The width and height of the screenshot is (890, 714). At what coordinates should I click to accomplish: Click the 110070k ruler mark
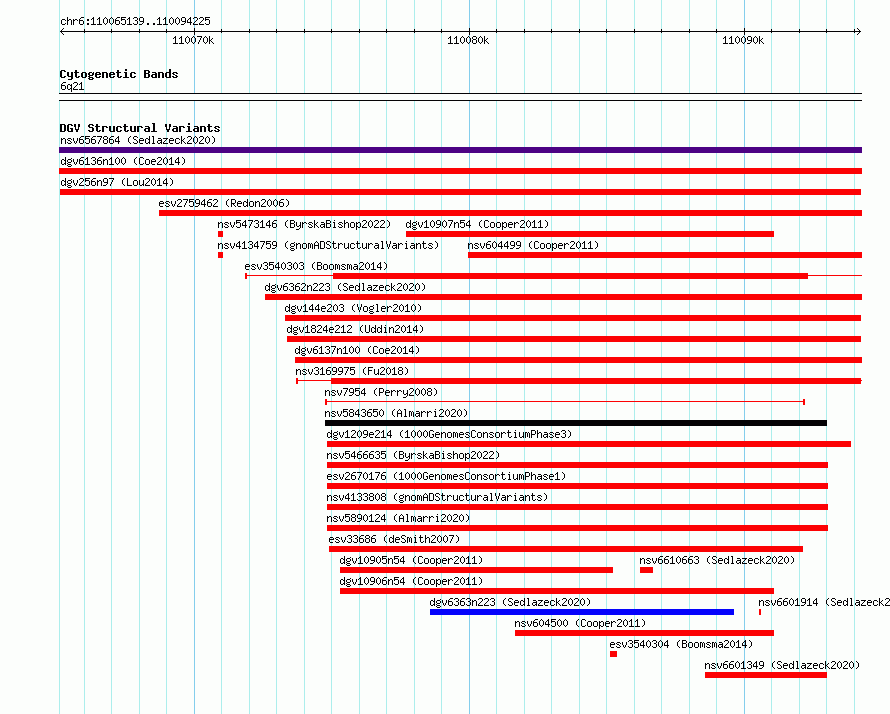click(x=193, y=40)
